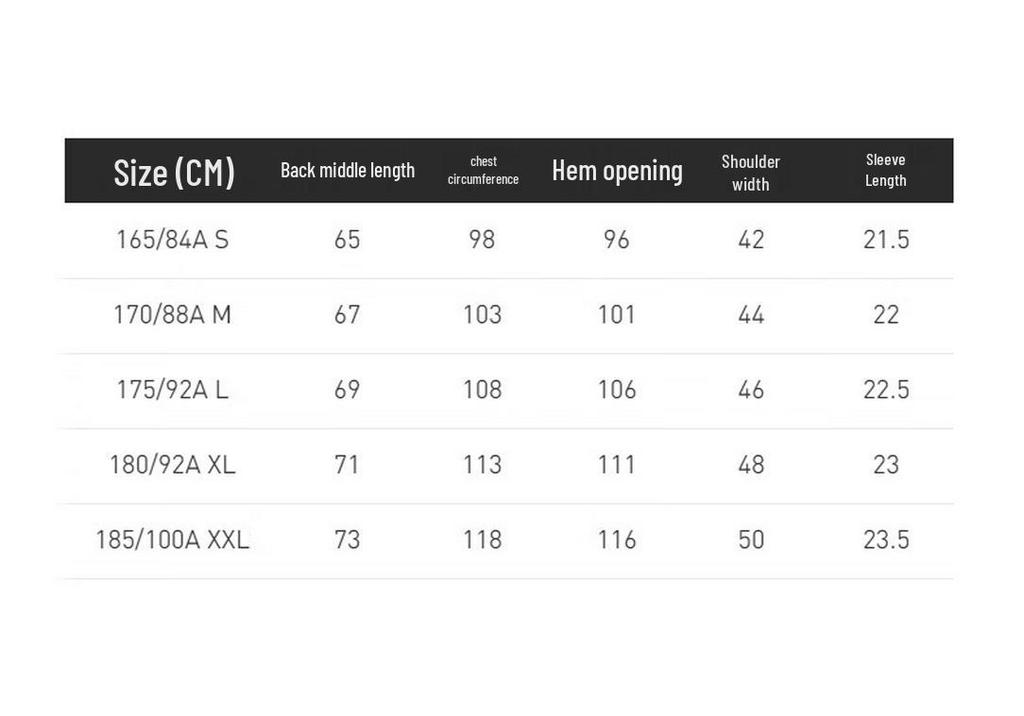Viewport: 1024px width, 716px height.
Task: Click the shoulder width value 48
Action: tap(751, 465)
